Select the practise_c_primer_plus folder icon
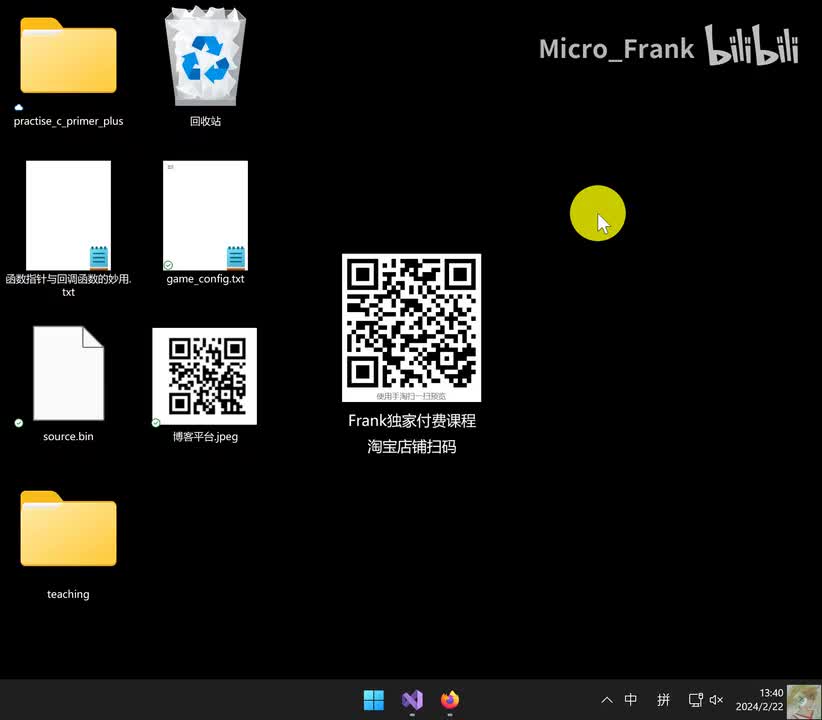 click(x=68, y=56)
